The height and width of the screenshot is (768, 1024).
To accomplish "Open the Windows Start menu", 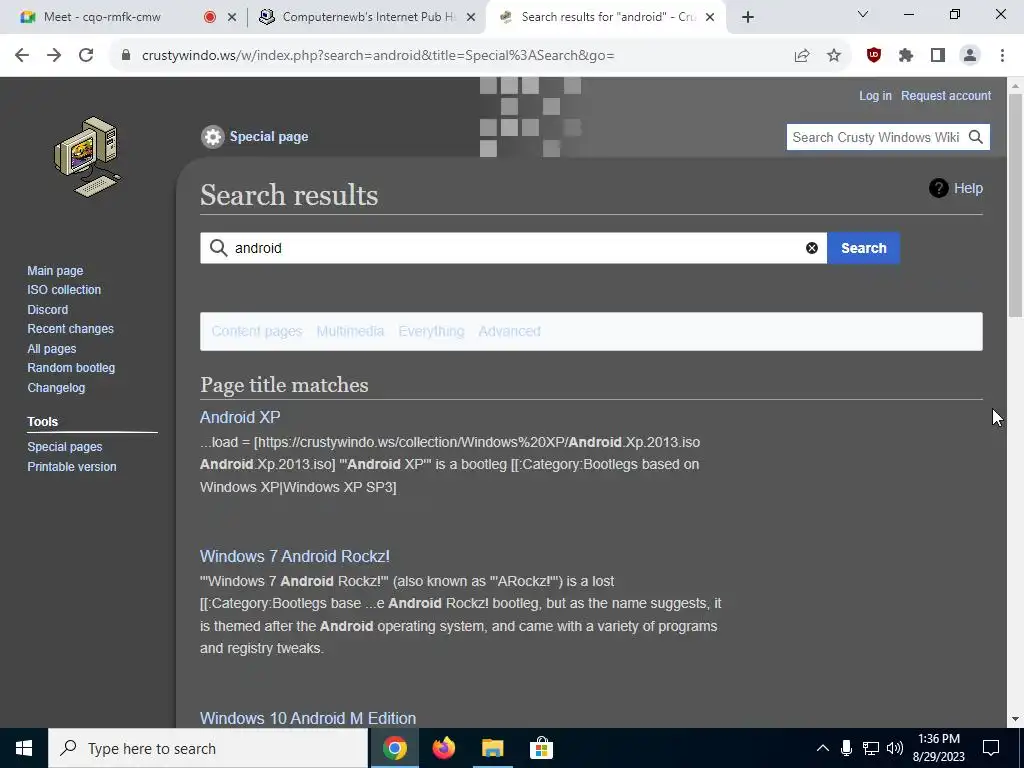I will pyautogui.click(x=24, y=748).
